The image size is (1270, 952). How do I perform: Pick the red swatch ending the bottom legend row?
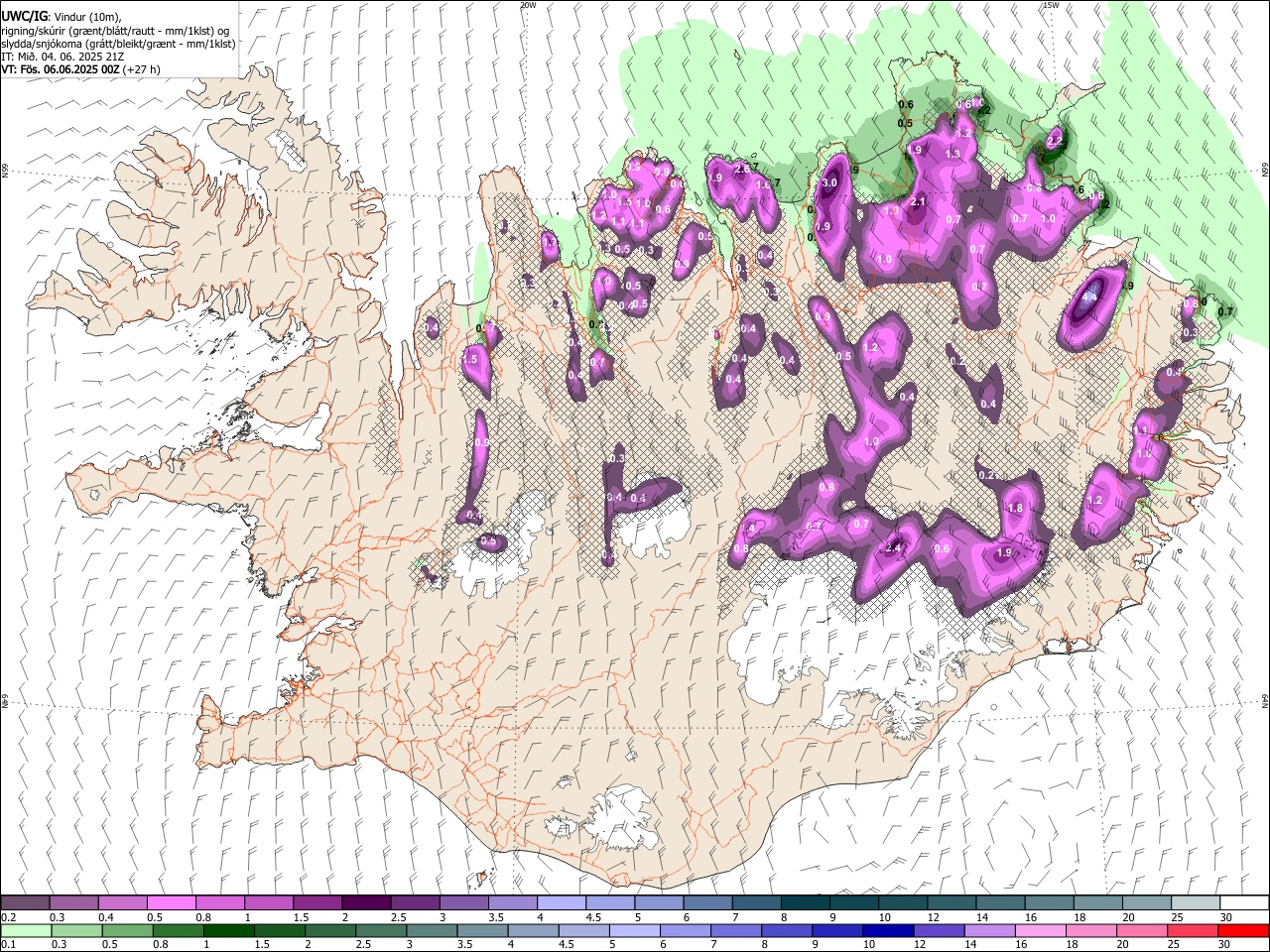1242,930
